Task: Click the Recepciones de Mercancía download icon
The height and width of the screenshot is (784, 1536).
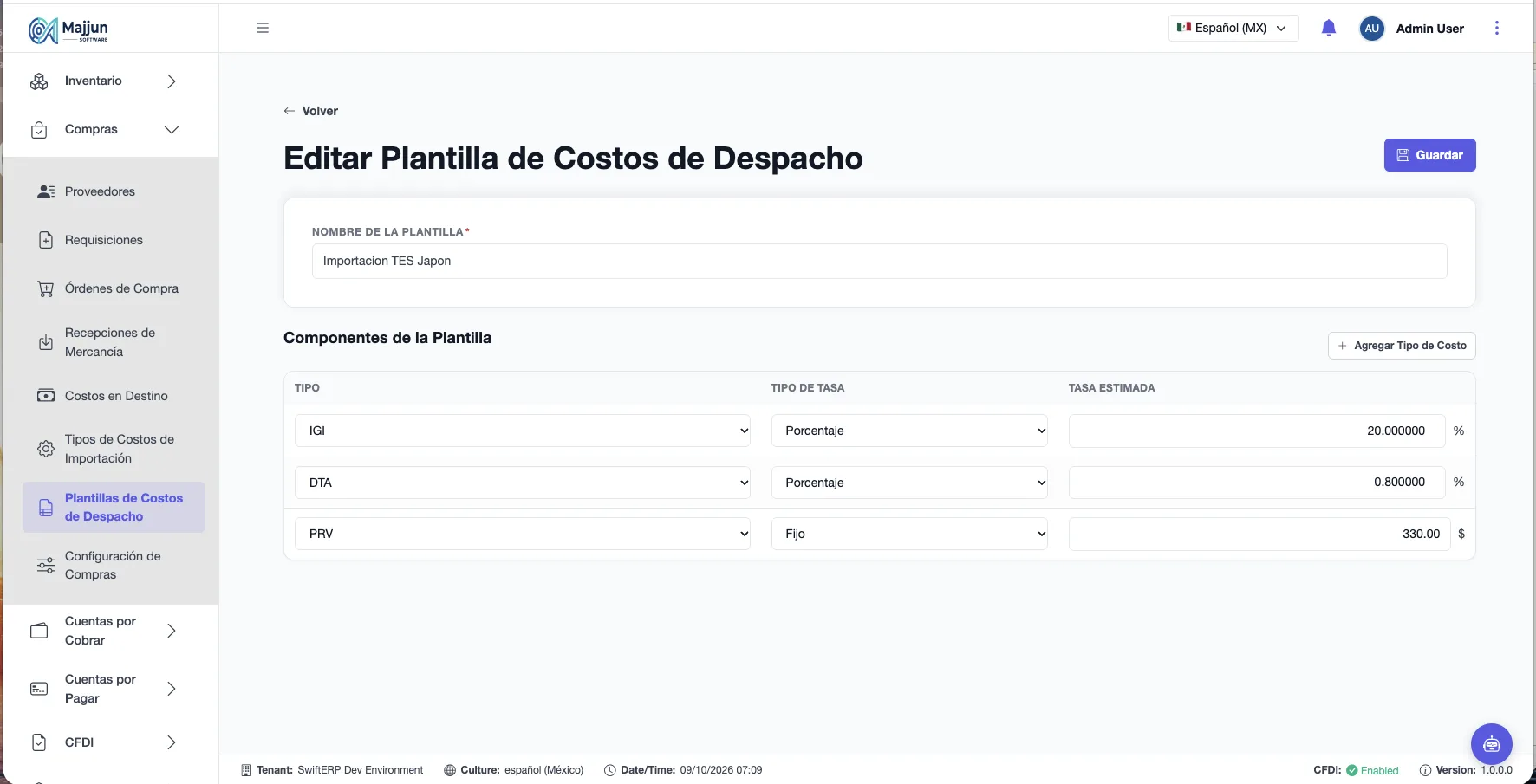Action: coord(46,342)
